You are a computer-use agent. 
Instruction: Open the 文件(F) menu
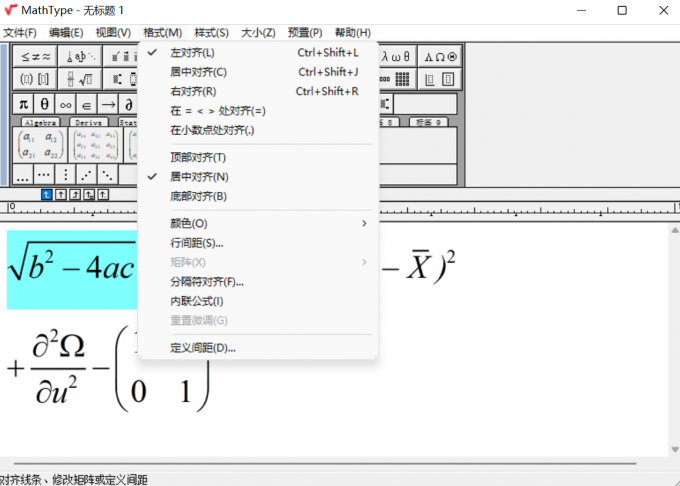point(20,33)
